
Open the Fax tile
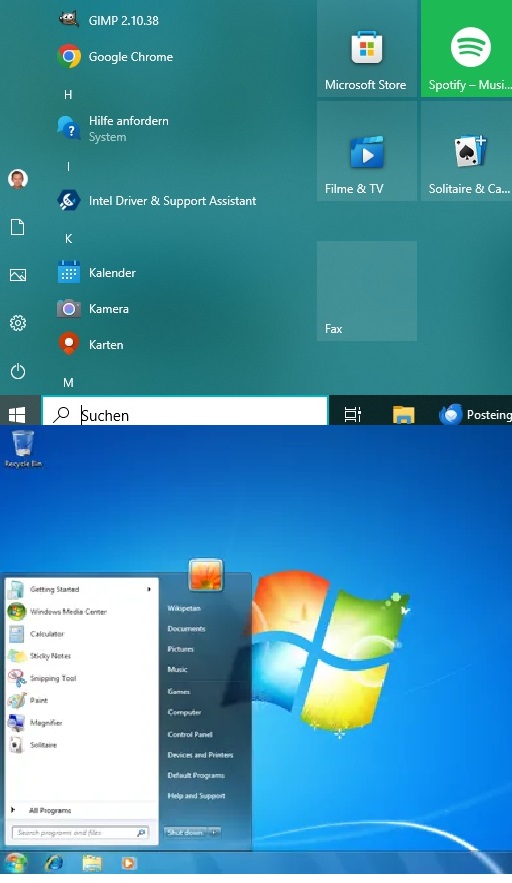tap(367, 291)
